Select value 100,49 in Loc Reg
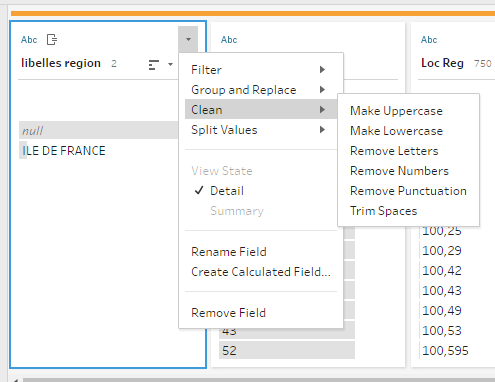The image size is (495, 382). 442,310
